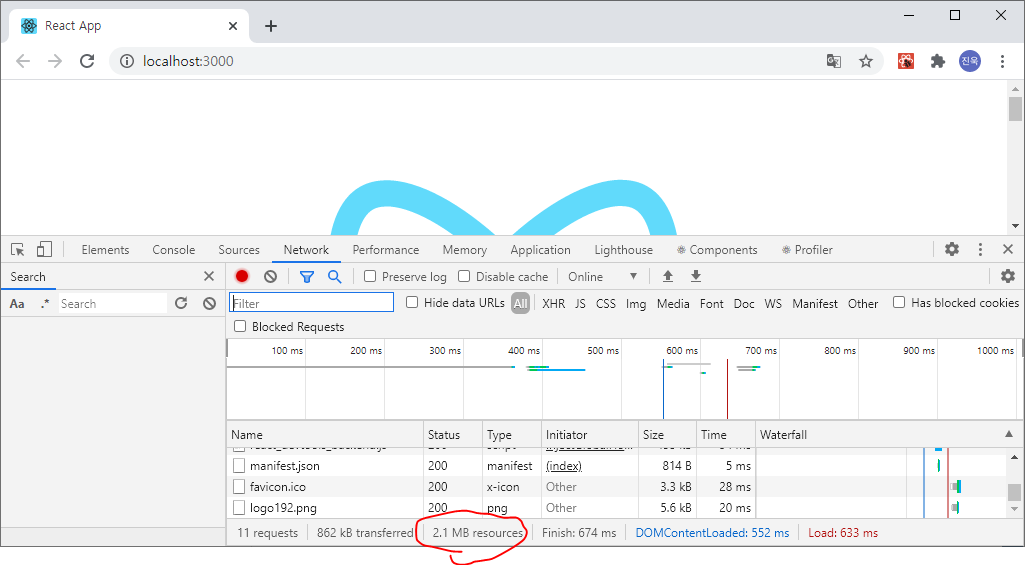Click the red extension icon in toolbar
Image resolution: width=1025 pixels, height=565 pixels.
coord(905,61)
